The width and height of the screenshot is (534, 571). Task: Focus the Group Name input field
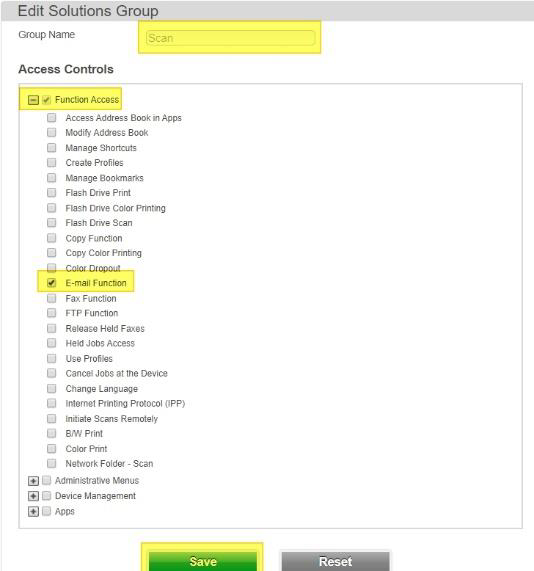(230, 38)
